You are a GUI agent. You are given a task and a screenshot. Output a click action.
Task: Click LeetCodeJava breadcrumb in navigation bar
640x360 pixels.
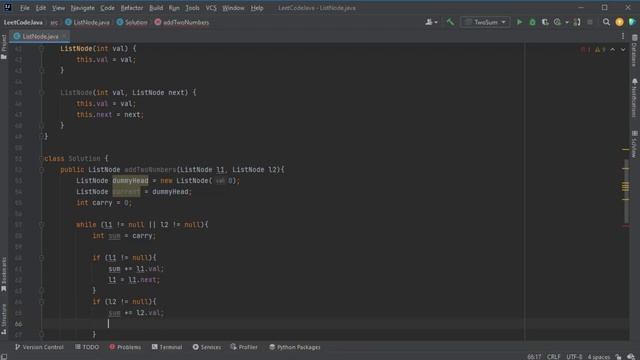click(x=23, y=22)
